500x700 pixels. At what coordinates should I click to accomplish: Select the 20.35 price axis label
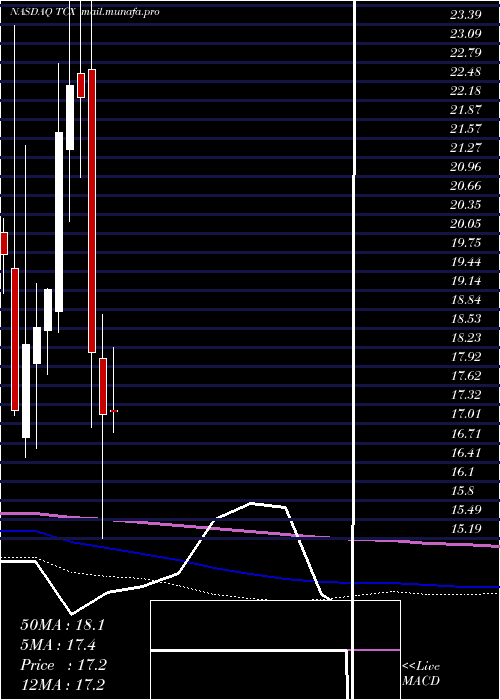click(x=466, y=205)
